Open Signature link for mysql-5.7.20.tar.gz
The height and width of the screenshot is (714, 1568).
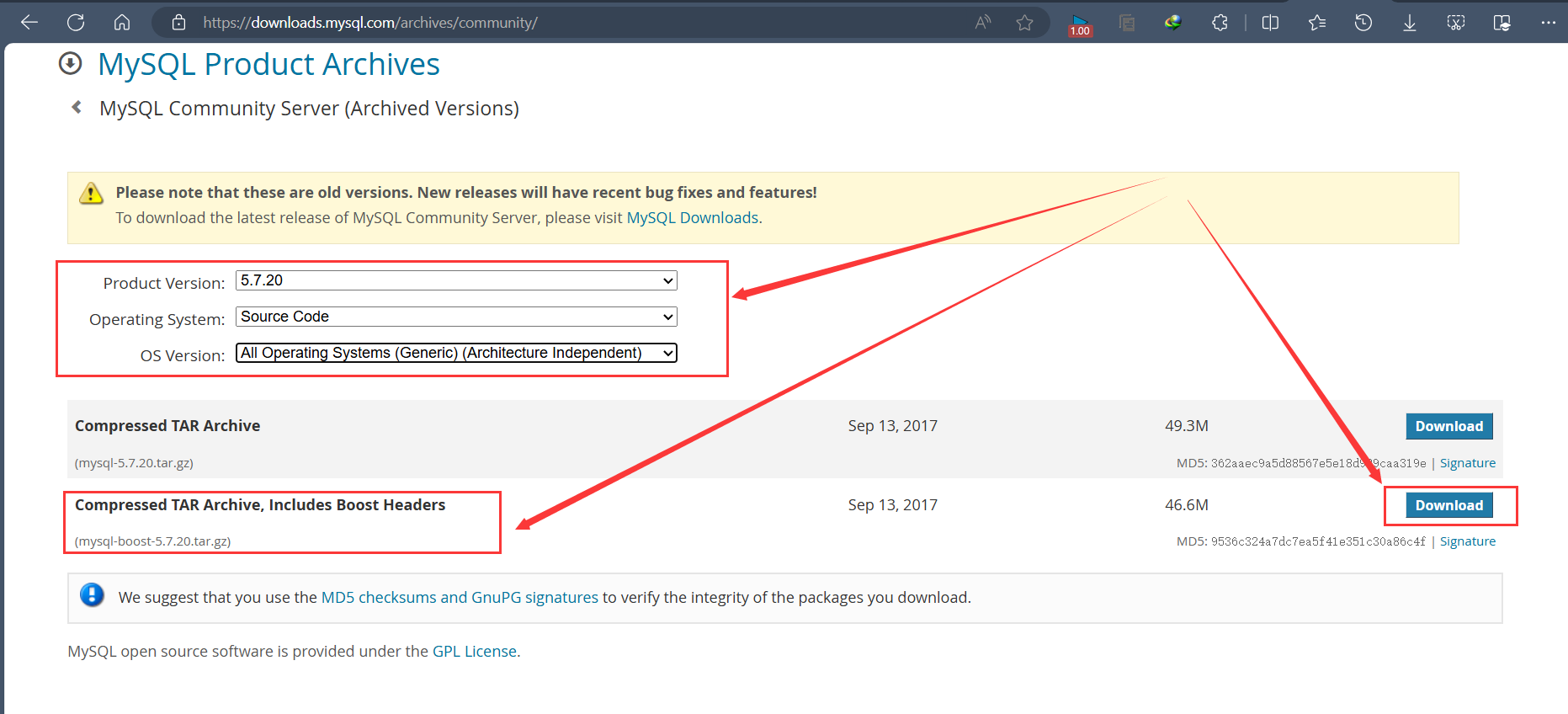1468,463
